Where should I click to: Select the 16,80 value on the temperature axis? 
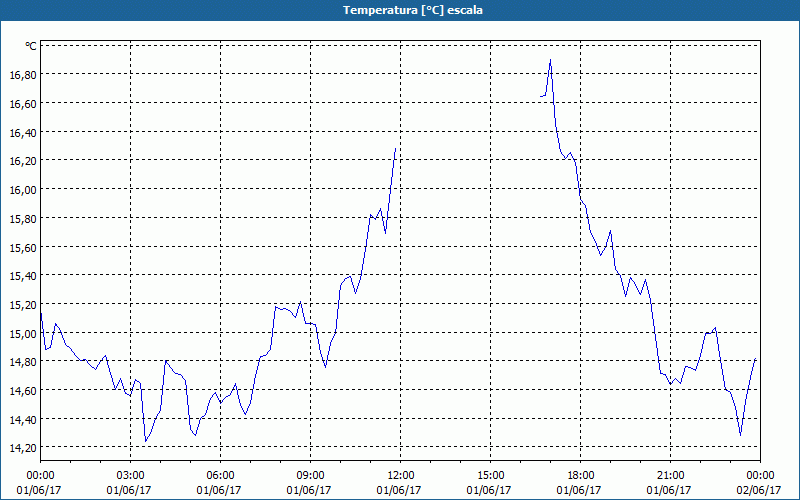click(x=23, y=74)
